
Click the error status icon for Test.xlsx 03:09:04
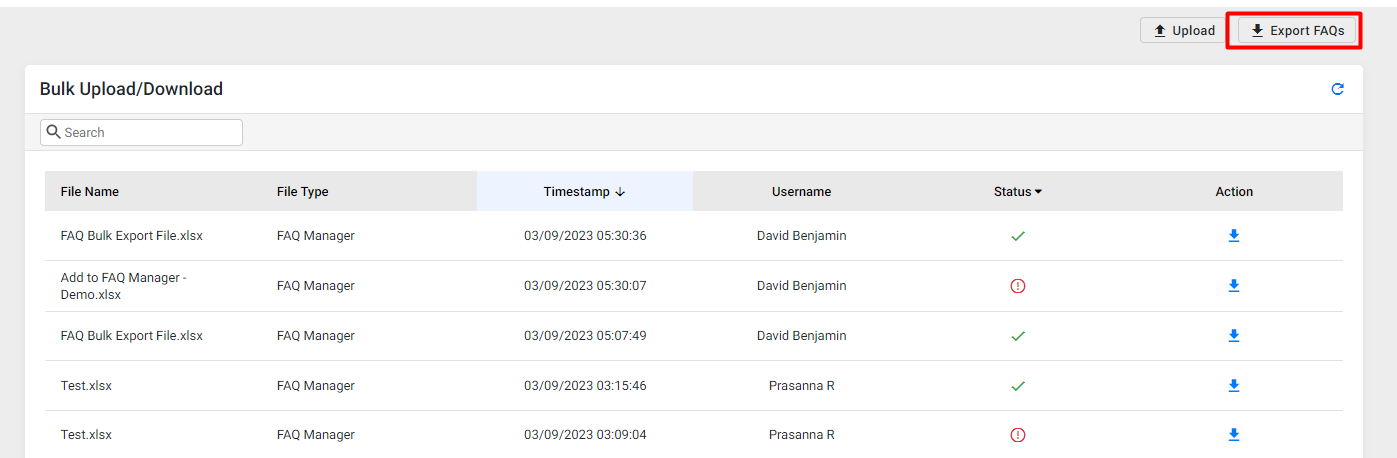(x=1018, y=435)
